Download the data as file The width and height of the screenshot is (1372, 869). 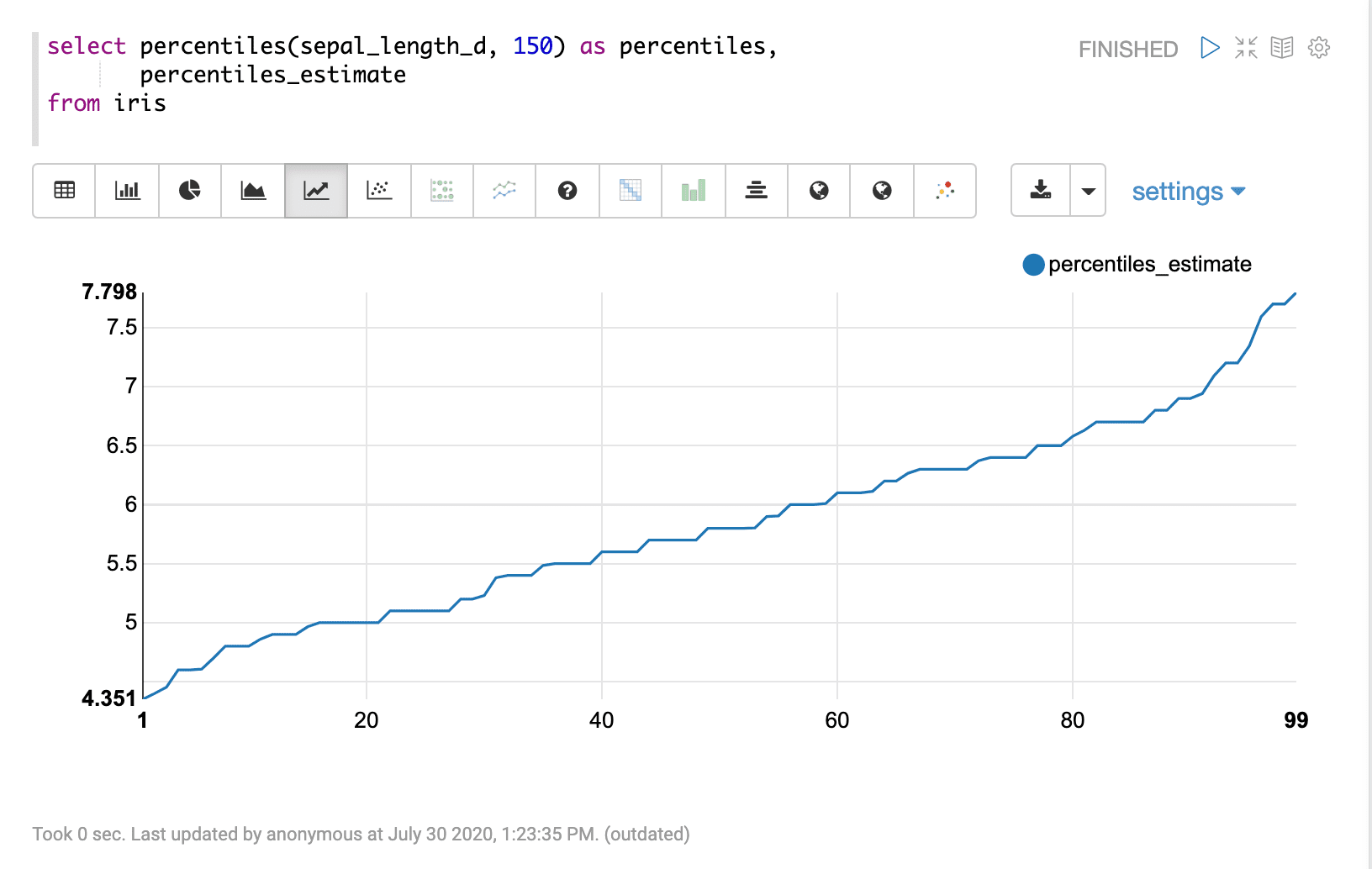[x=1041, y=191]
